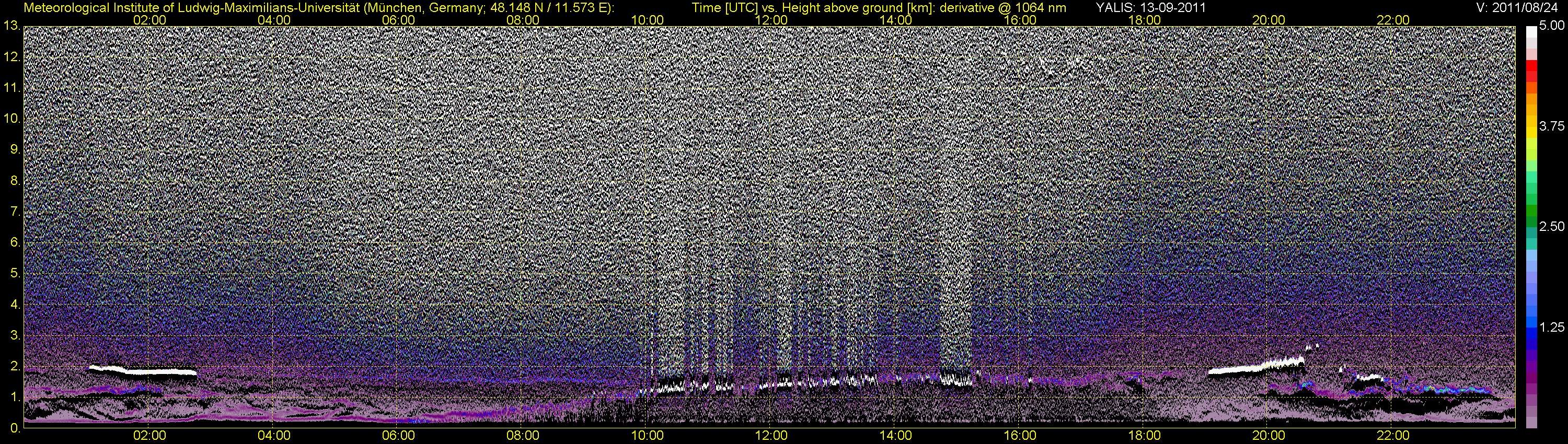Click the 5.00 colorbar scale value
Image resolution: width=1568 pixels, height=444 pixels.
pos(1552,26)
